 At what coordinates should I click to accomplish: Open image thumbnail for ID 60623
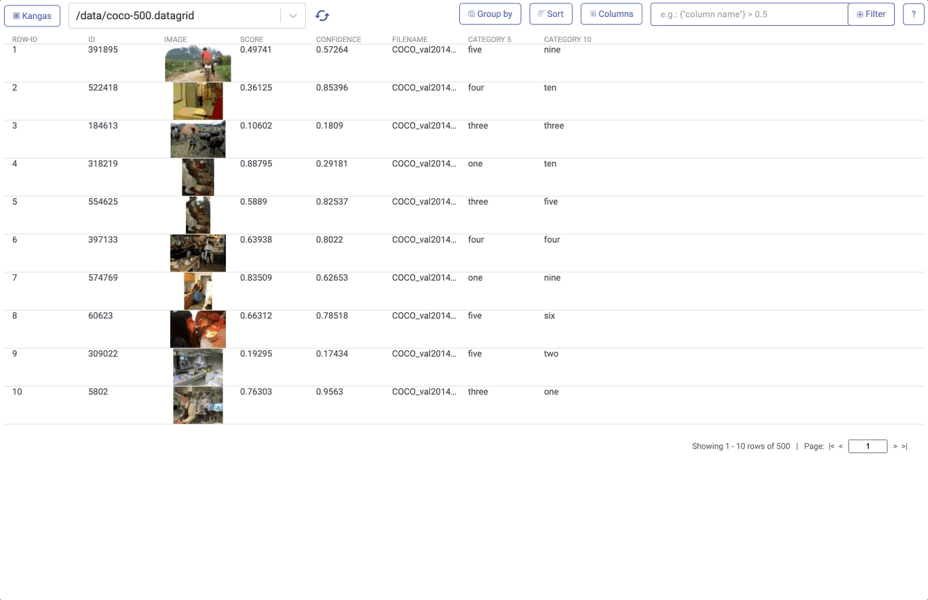point(198,329)
